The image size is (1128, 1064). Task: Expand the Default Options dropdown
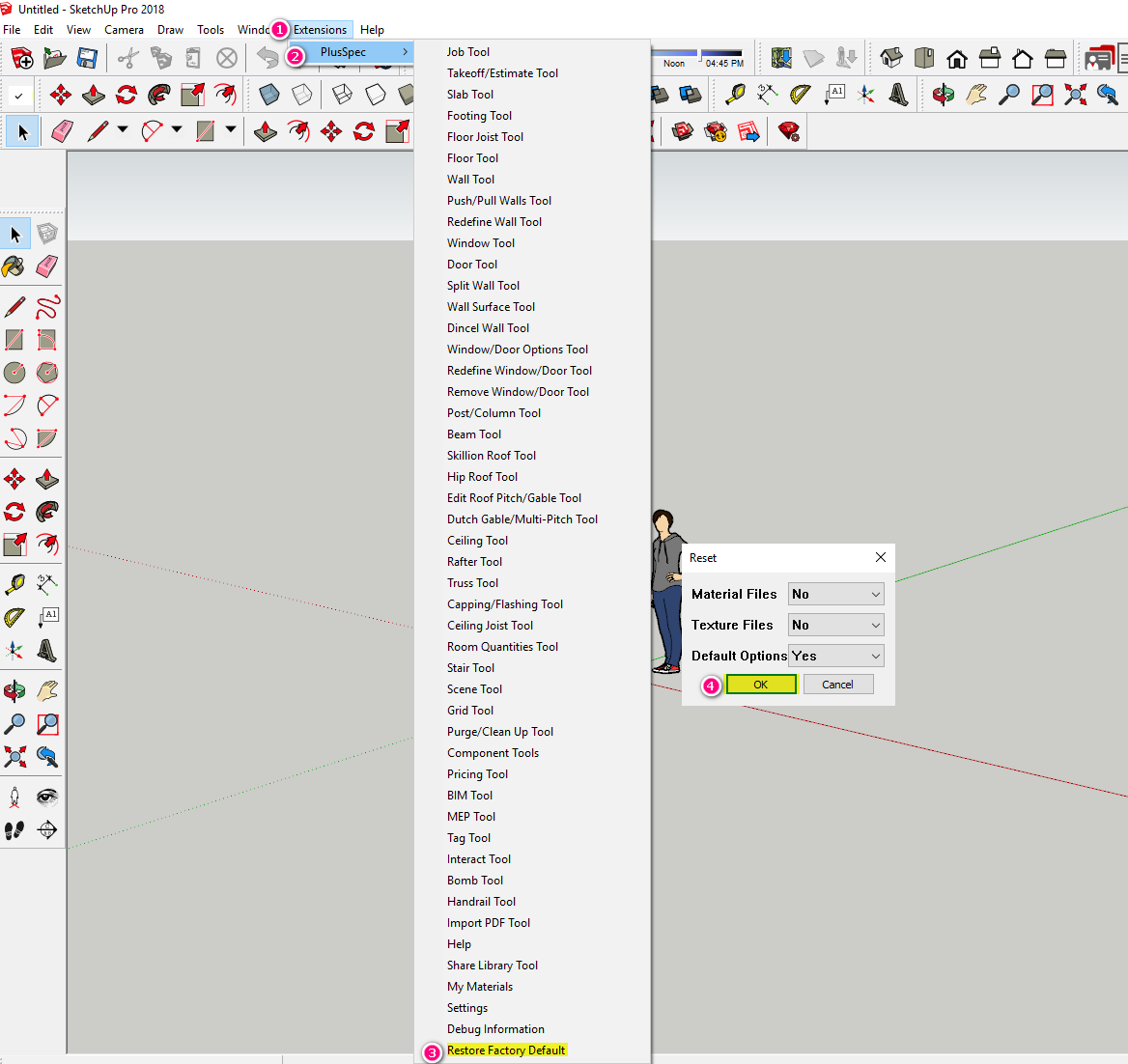[835, 656]
